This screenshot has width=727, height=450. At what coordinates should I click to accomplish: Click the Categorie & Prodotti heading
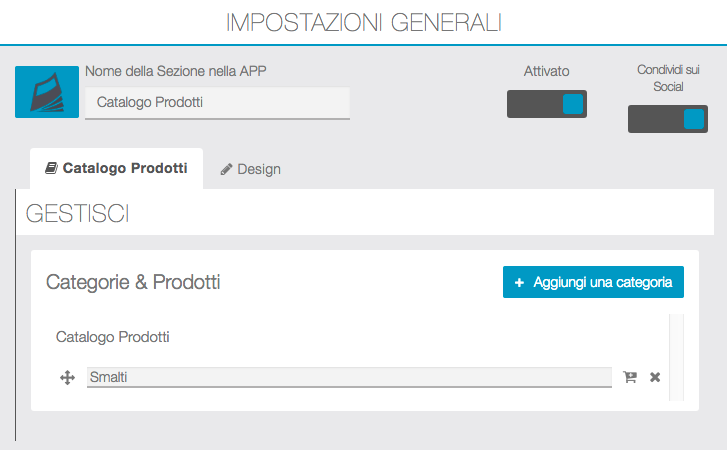click(x=133, y=282)
